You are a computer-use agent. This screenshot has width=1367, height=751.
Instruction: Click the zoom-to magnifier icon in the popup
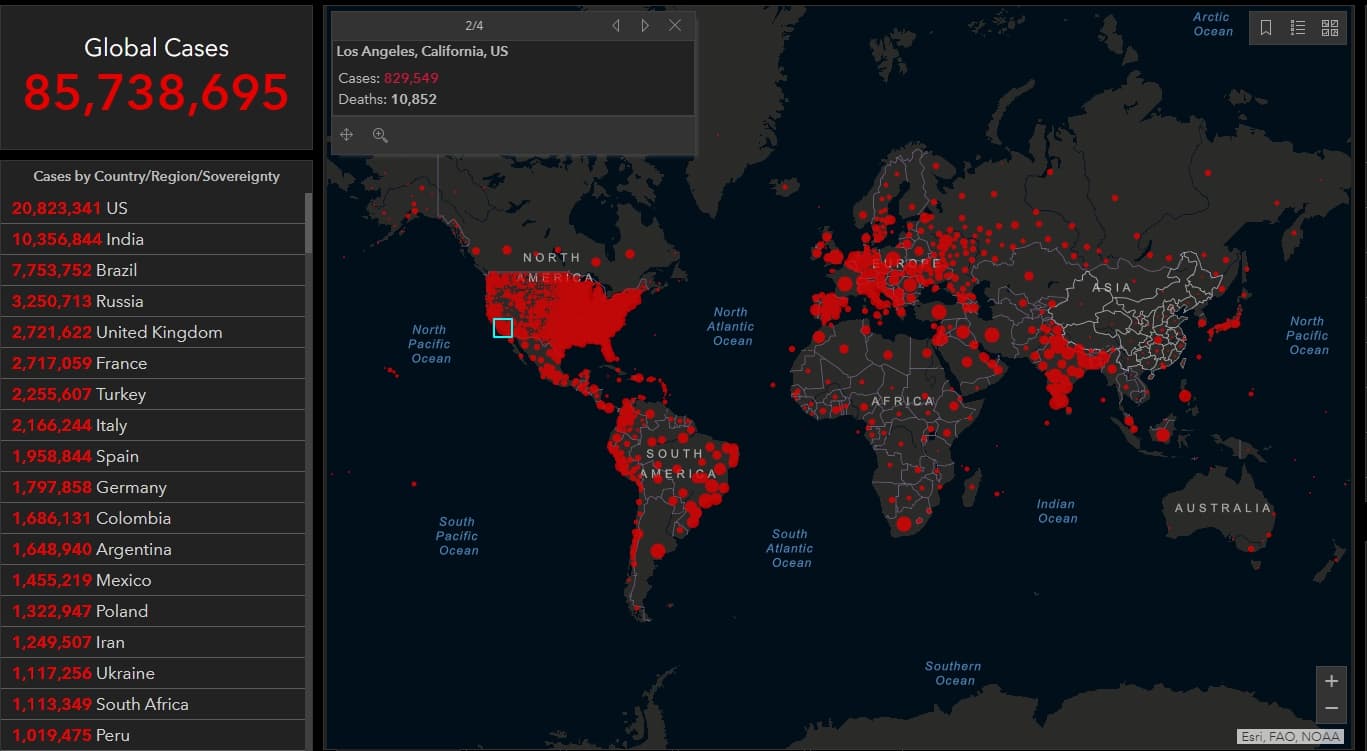[x=380, y=135]
